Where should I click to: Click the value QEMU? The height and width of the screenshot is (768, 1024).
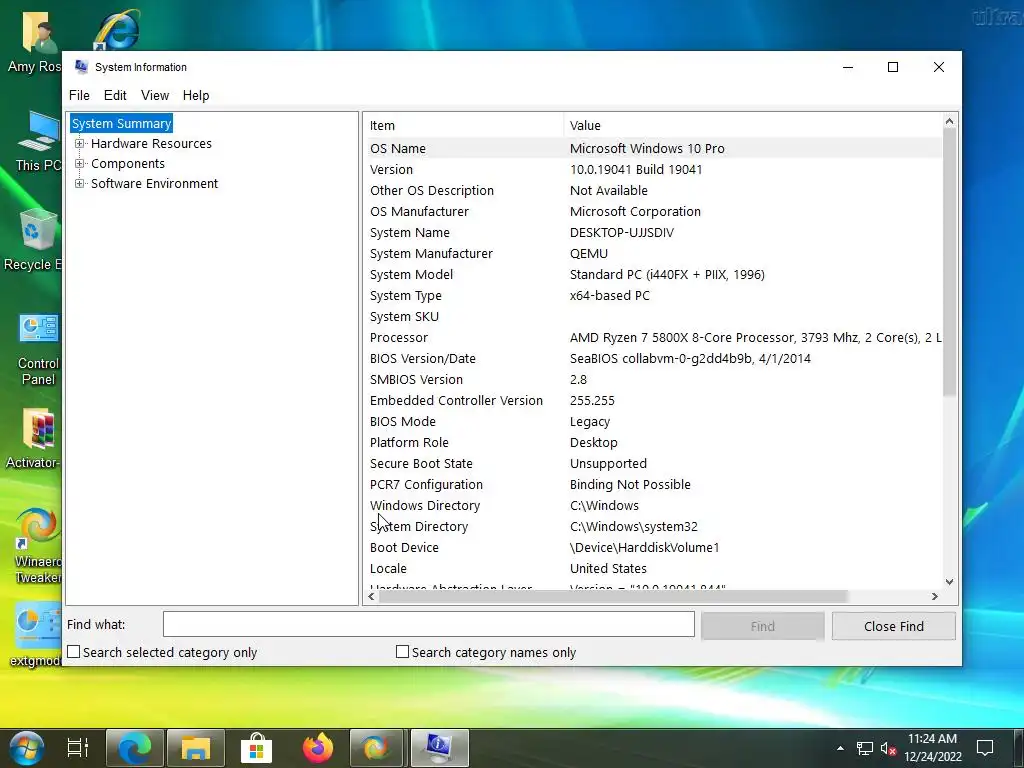(x=588, y=253)
